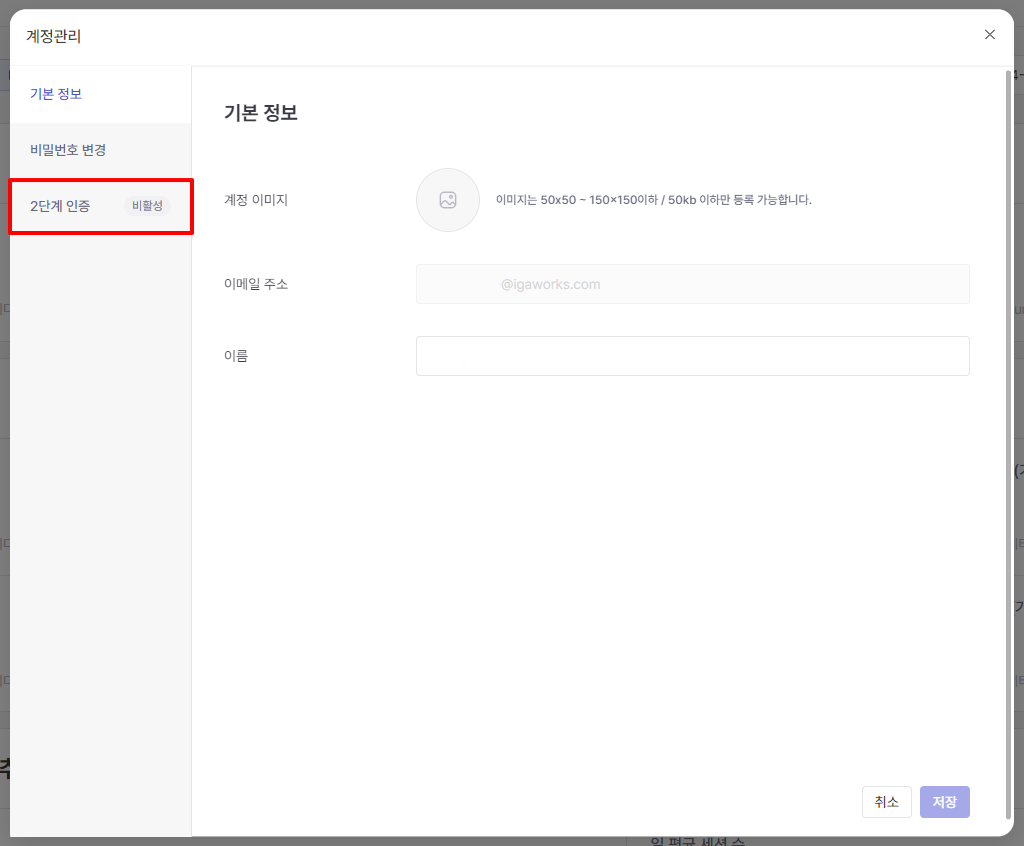Close the 계정관리 dialog with X

tap(990, 35)
